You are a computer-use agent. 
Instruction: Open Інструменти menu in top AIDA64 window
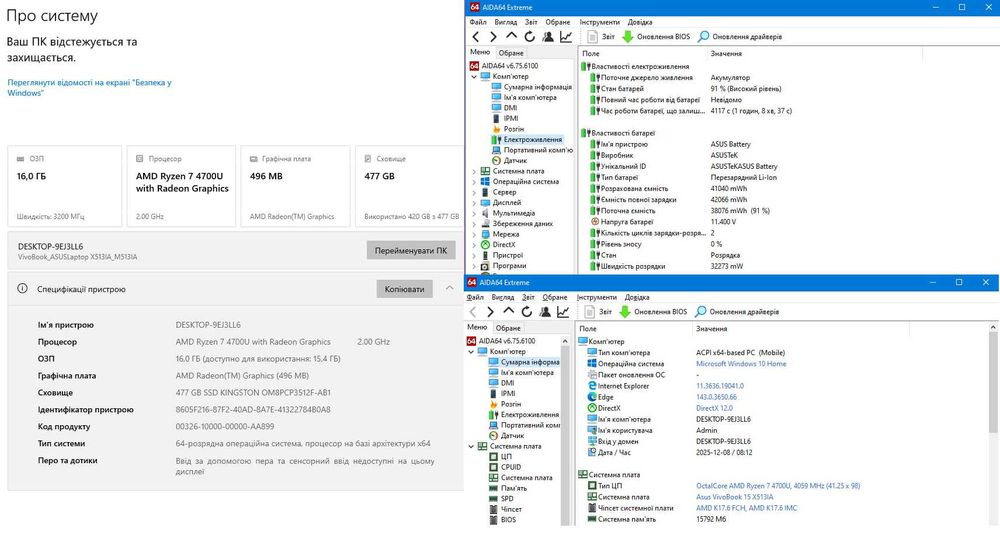[x=599, y=22]
